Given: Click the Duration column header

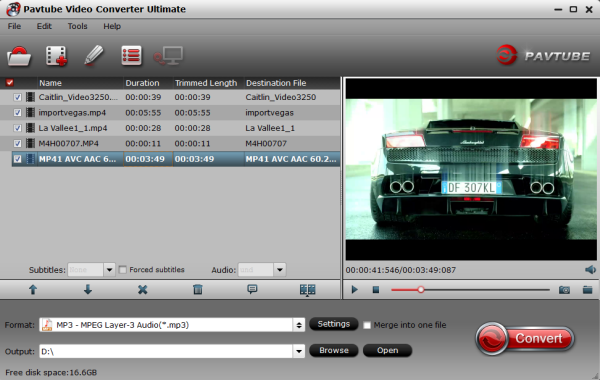Looking at the screenshot, I should click(148, 83).
